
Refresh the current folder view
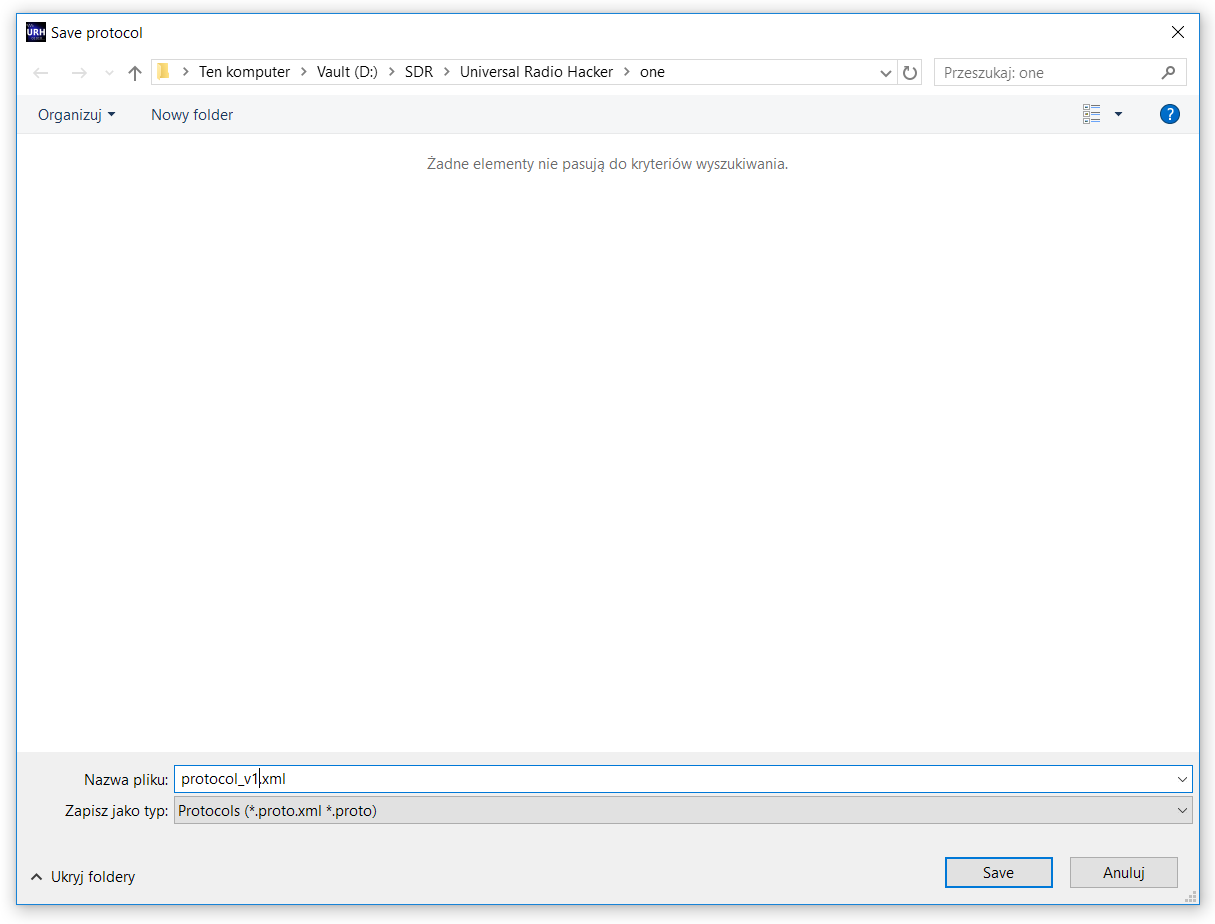pos(909,71)
